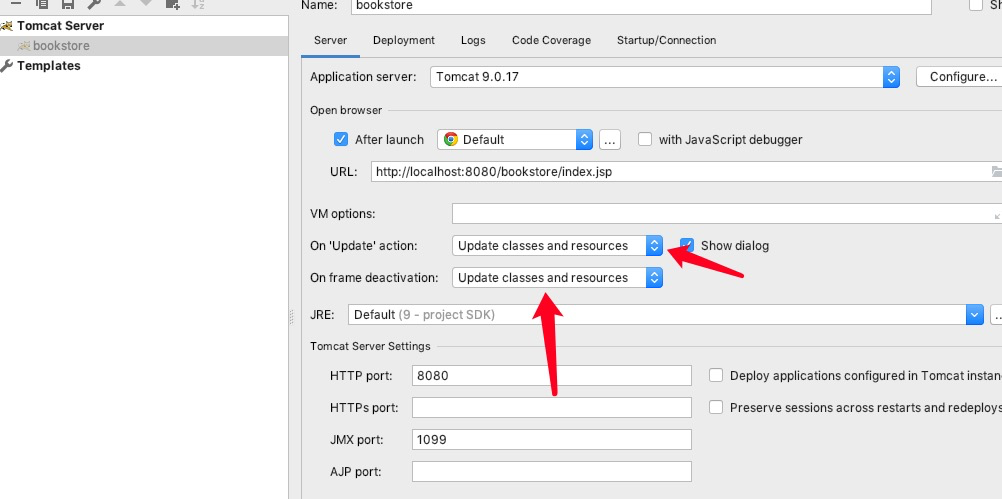
Task: Click the "HTTP port:" label
Action: tap(361, 376)
